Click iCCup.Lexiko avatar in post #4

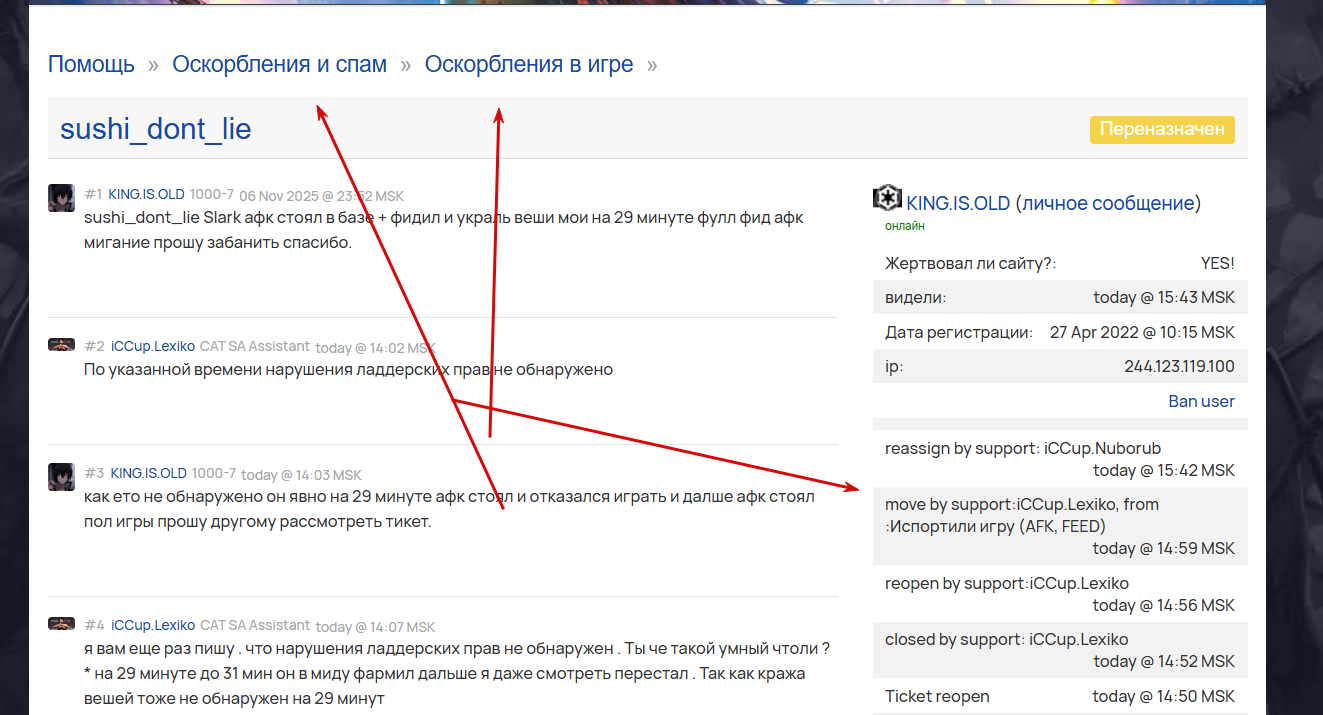pos(61,624)
